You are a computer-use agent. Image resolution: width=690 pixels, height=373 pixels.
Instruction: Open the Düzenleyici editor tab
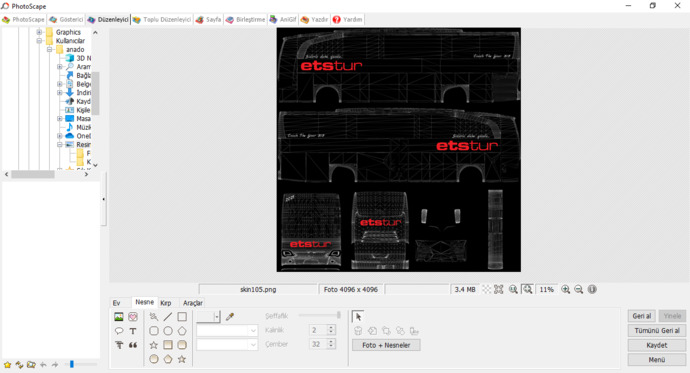(x=108, y=19)
